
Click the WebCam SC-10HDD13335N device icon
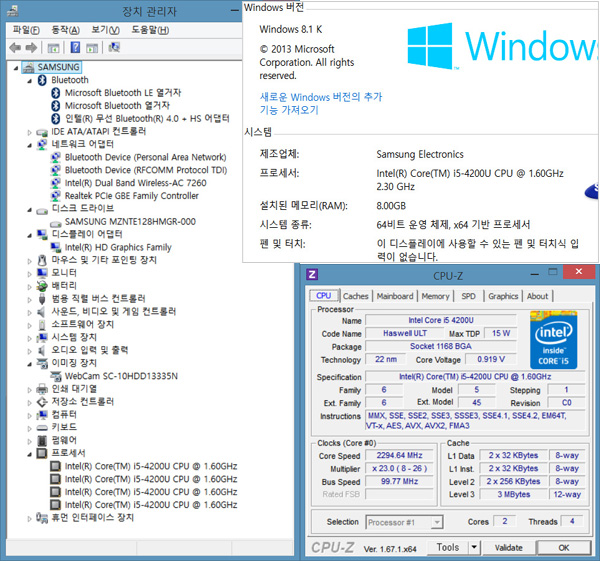coord(56,376)
